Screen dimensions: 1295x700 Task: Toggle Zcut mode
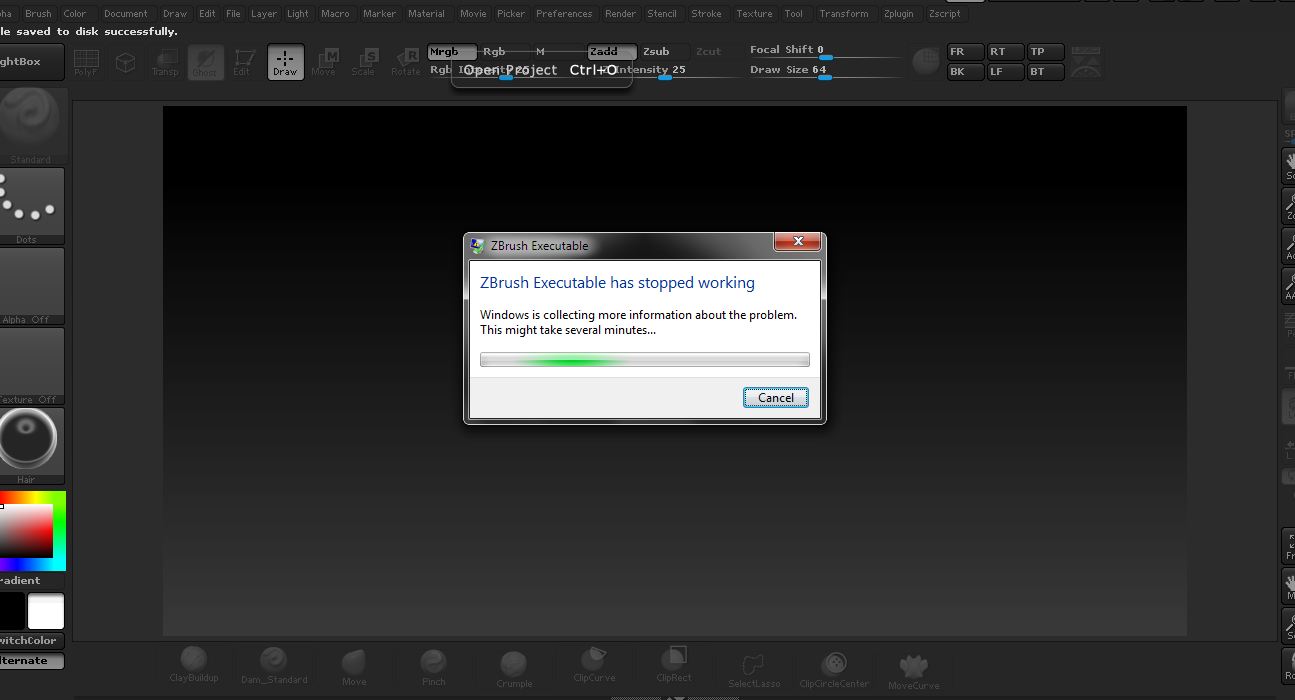[x=709, y=52]
